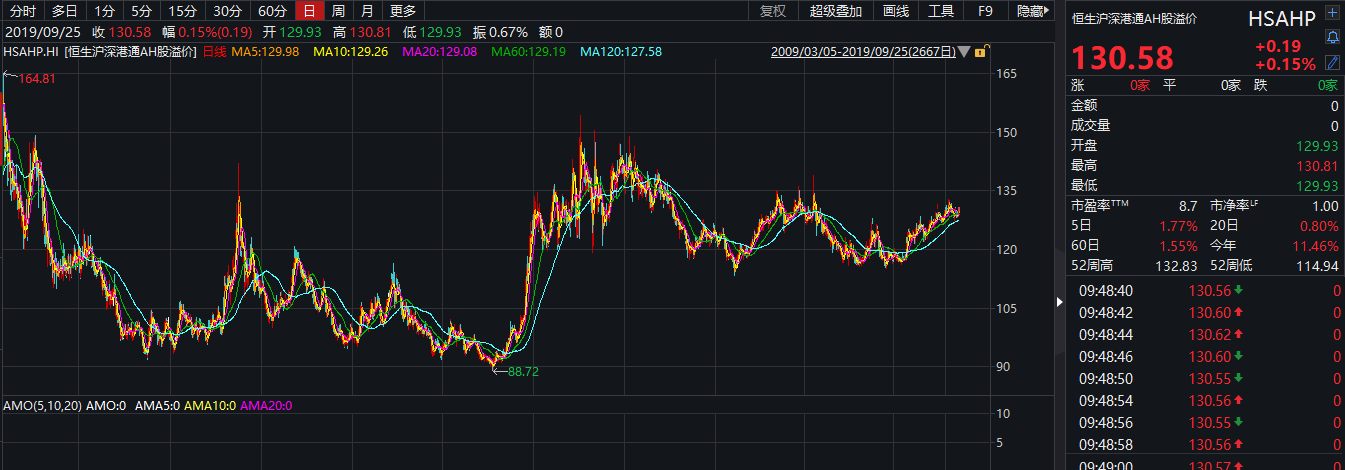Select the 09:48:40 tick row
Image resolution: width=1345 pixels, height=470 pixels.
click(x=1205, y=290)
